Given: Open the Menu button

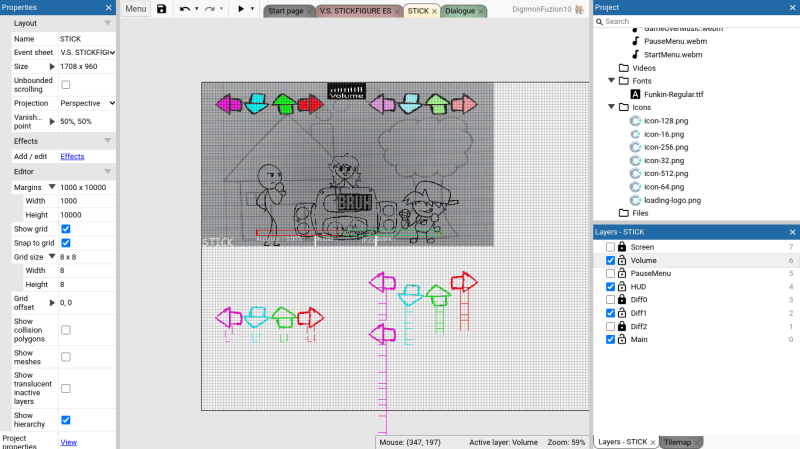Looking at the screenshot, I should [136, 9].
